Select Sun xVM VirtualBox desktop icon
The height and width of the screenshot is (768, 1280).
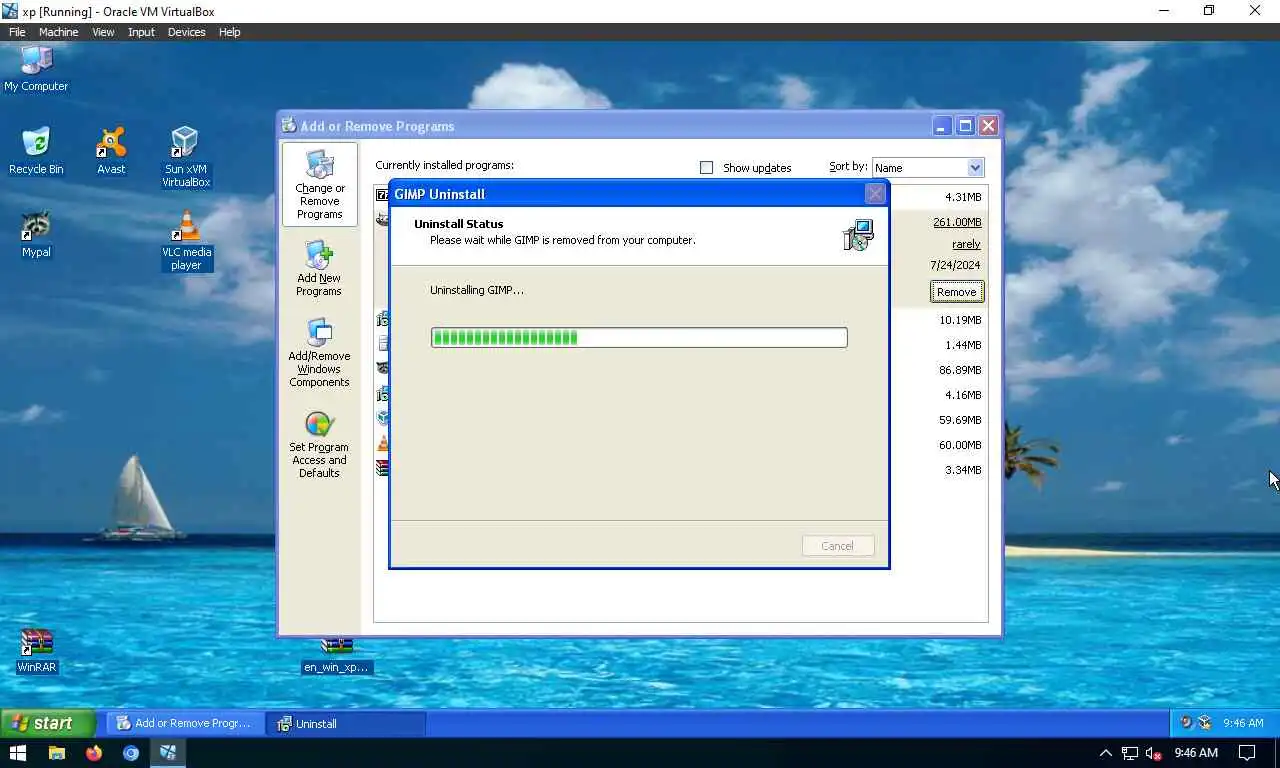click(186, 157)
